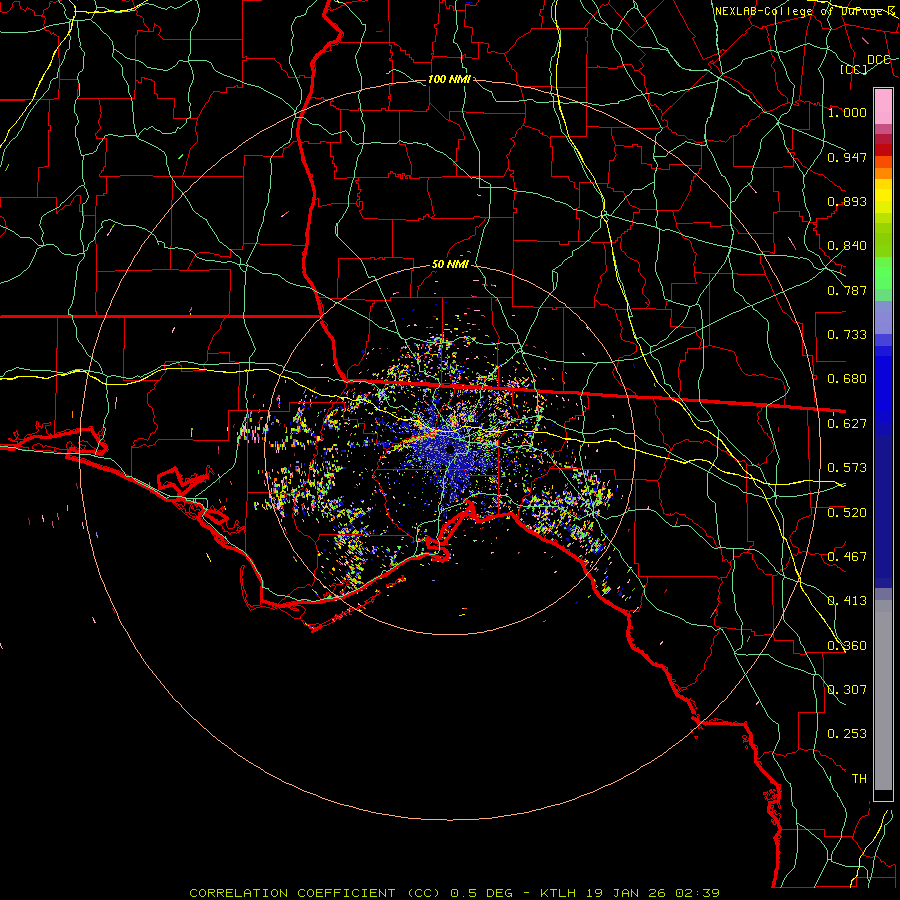Viewport: 900px width, 900px height.
Task: Click the [CC] units label
Action: (854, 69)
